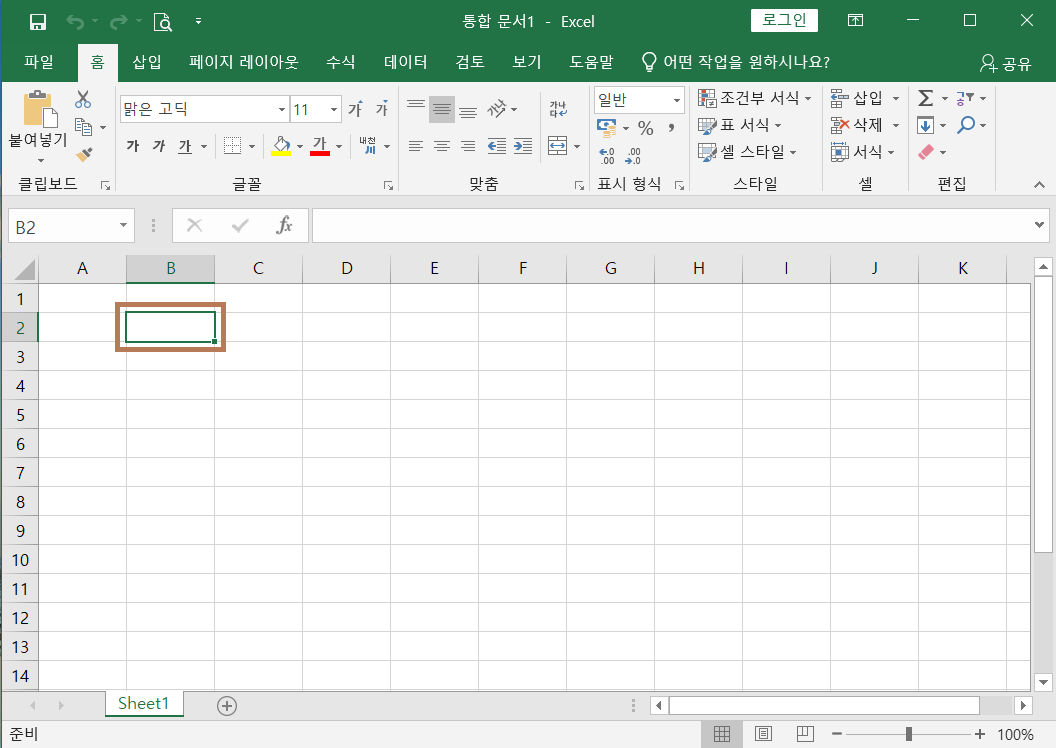Open the font name dropdown 맑은 고딕
The height and width of the screenshot is (748, 1056).
coord(282,109)
